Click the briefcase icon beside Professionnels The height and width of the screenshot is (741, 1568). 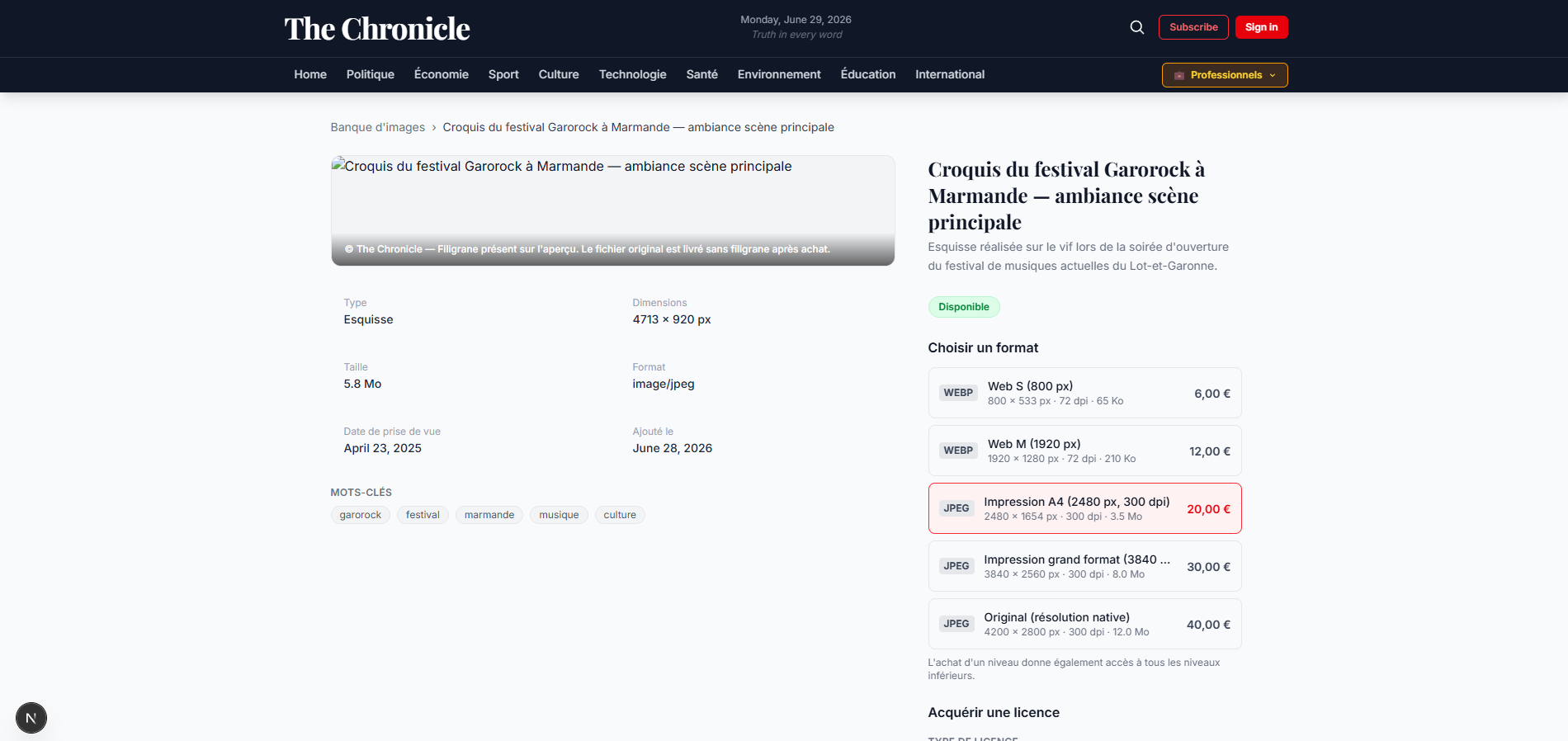coord(1179,75)
